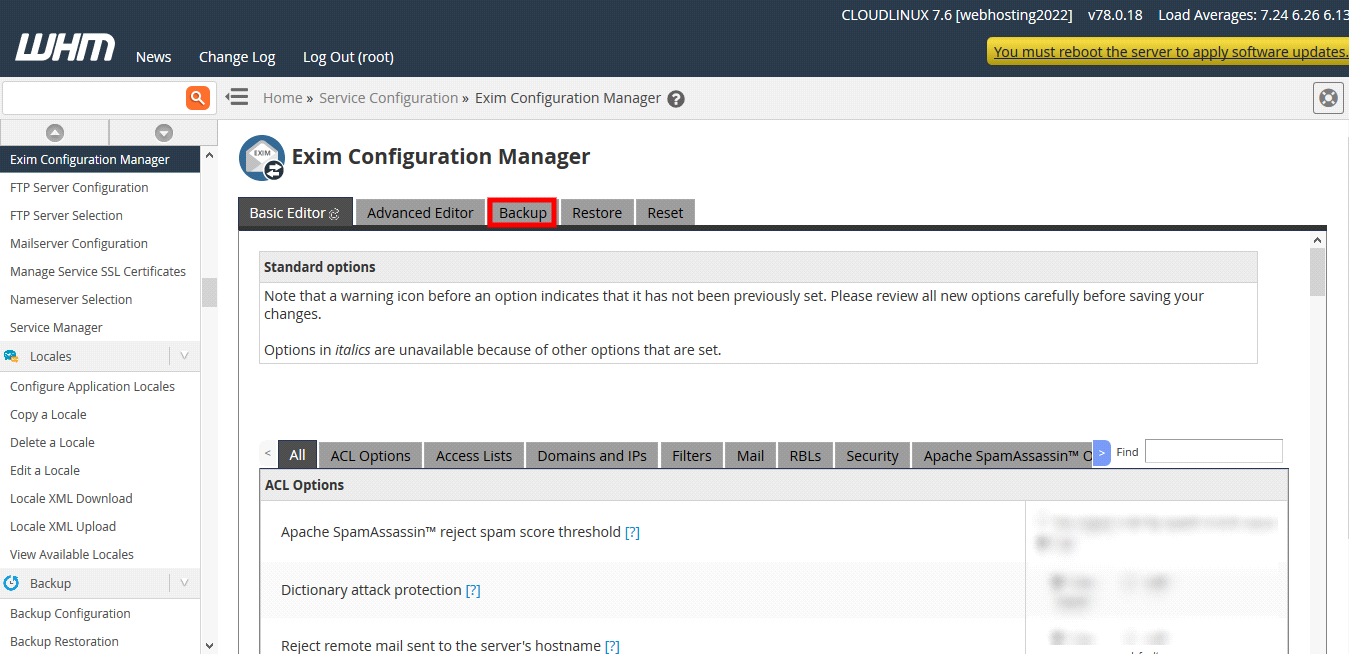Screen dimensions: 1349x654
Task: Select the ACL Options filter tab
Action: pos(370,456)
